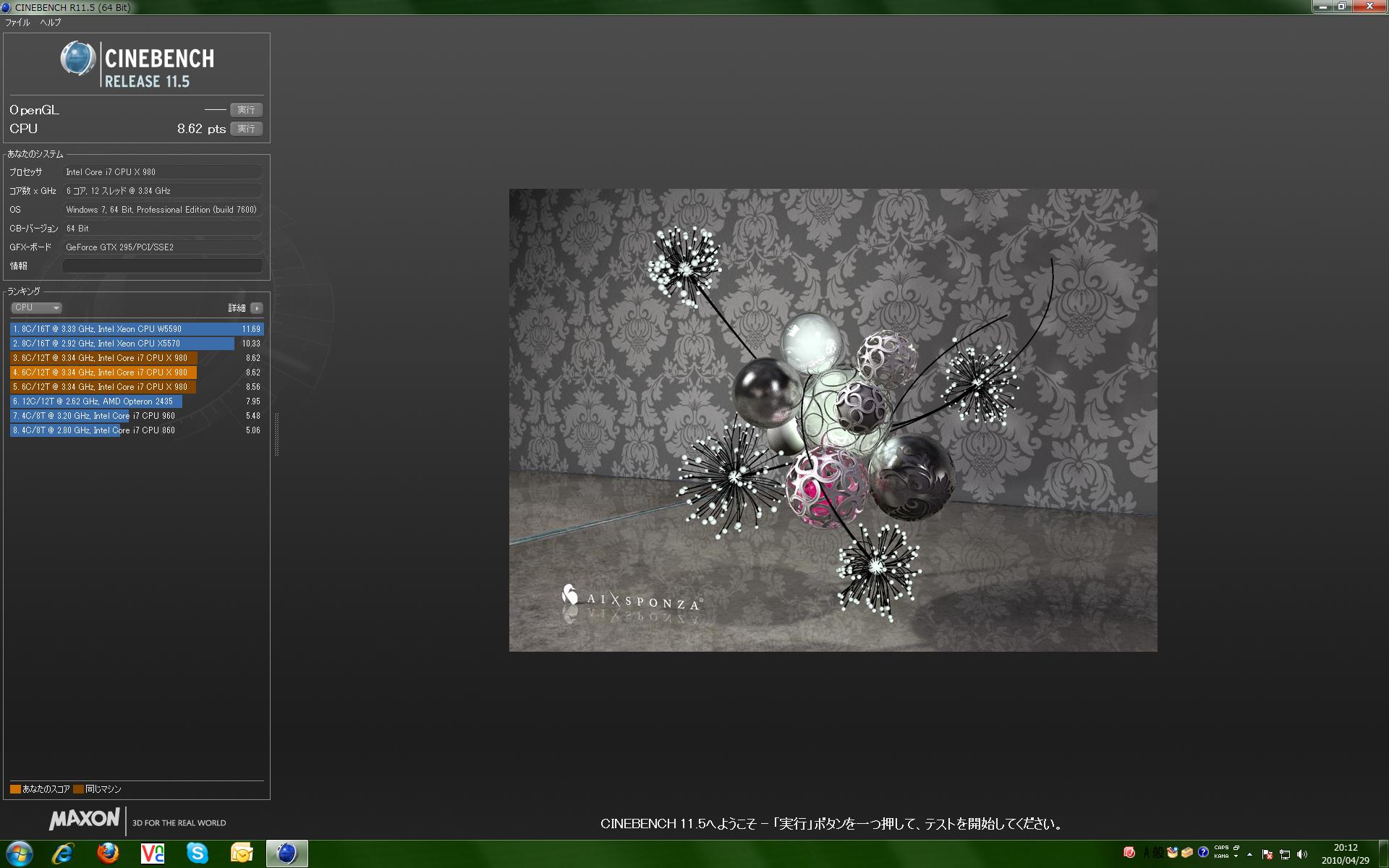Image resolution: width=1389 pixels, height=868 pixels.
Task: Run the OpenGL benchmark test
Action: [246, 110]
